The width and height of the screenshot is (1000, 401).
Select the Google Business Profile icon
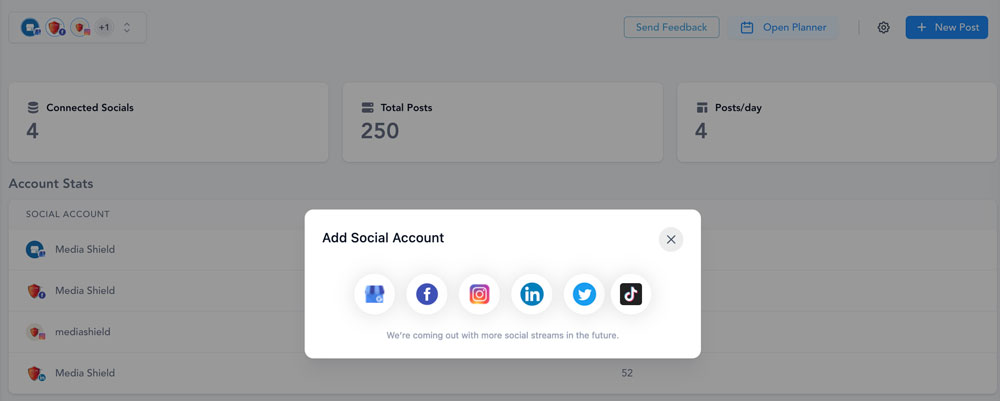[x=374, y=294]
